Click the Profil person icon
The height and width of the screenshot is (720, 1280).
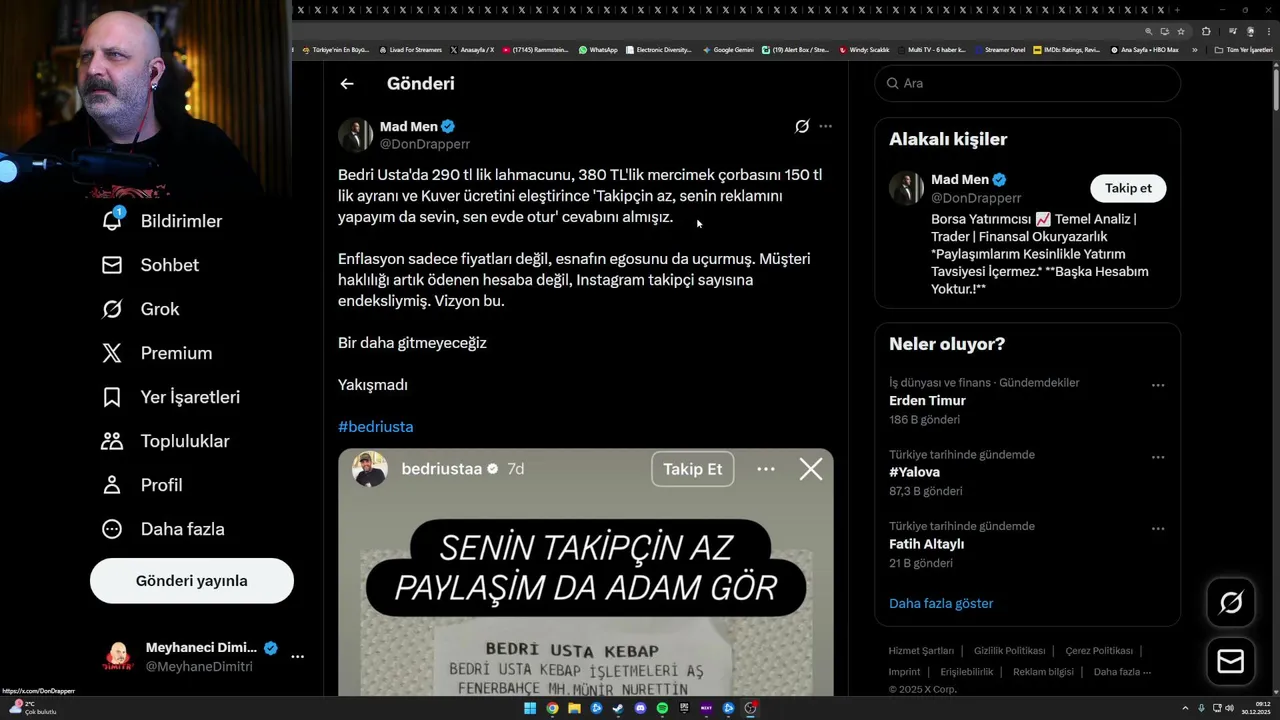coord(112,485)
